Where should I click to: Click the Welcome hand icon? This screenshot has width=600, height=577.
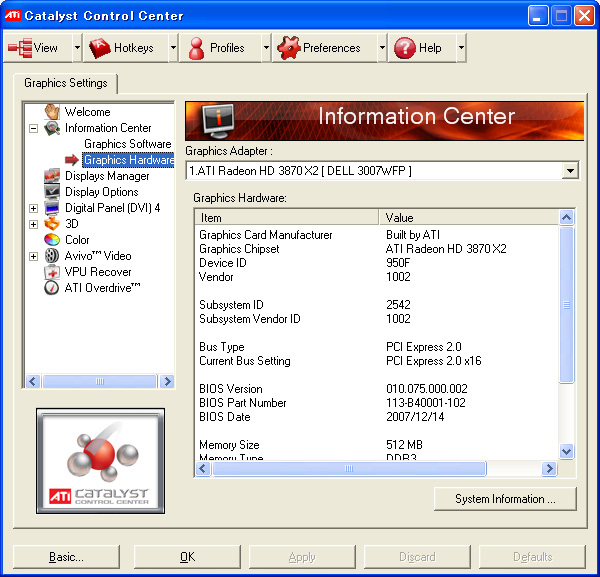point(53,112)
